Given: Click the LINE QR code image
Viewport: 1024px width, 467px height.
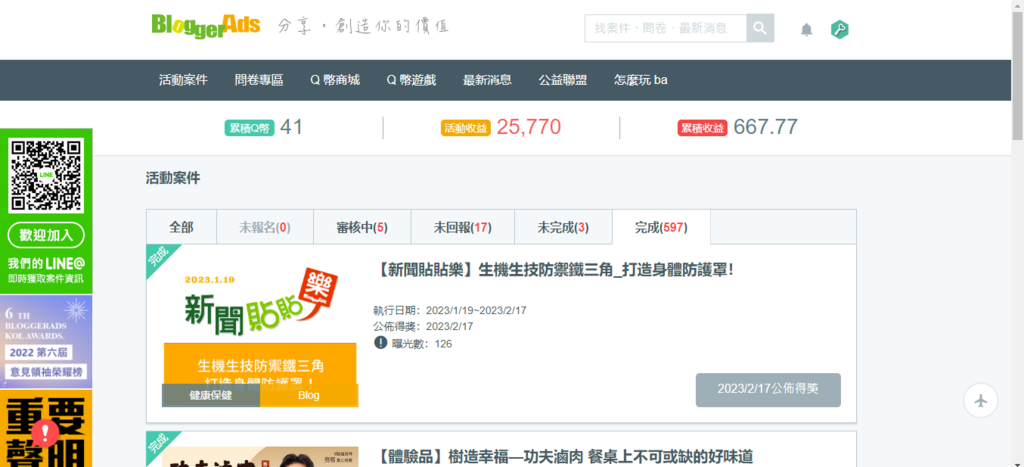Looking at the screenshot, I should click(46, 176).
